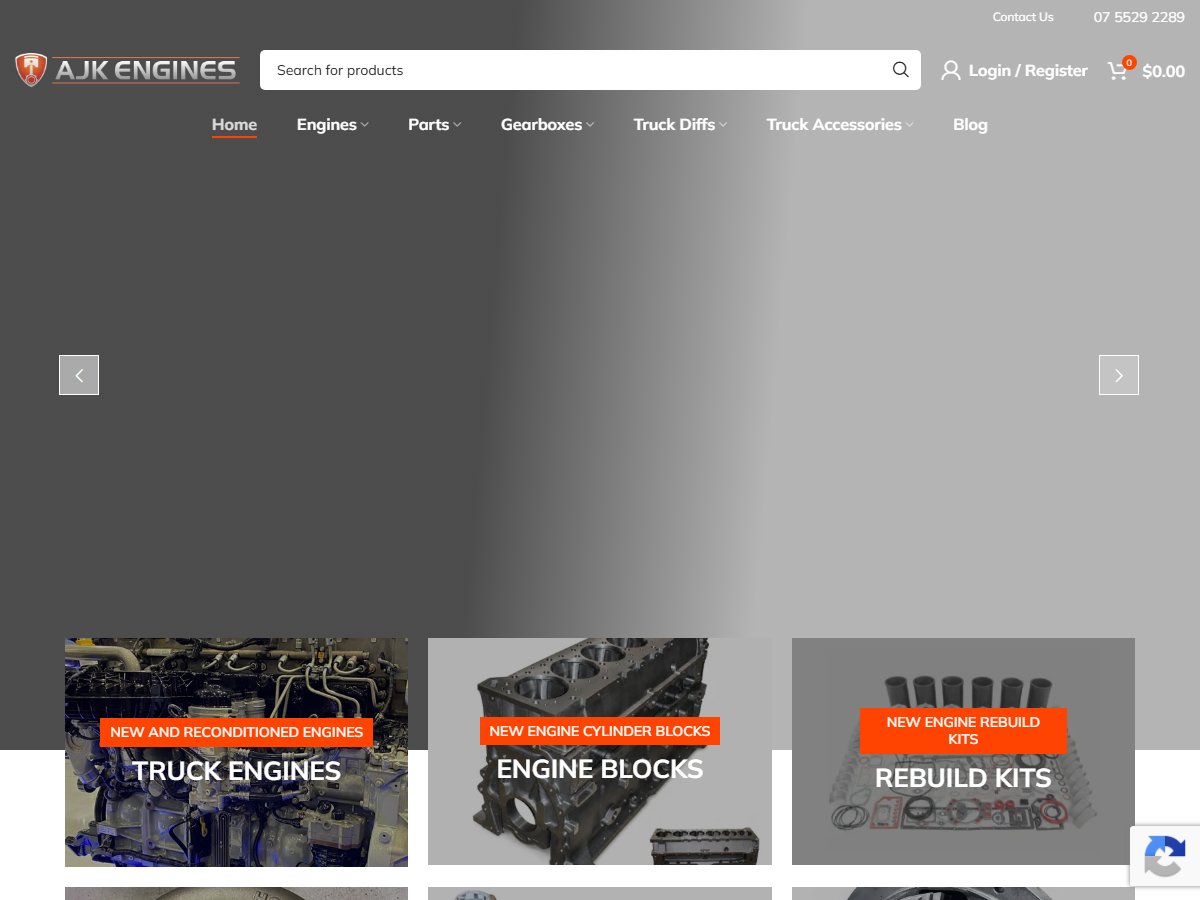Open the shopping cart icon
This screenshot has height=900, width=1200.
tap(1119, 70)
